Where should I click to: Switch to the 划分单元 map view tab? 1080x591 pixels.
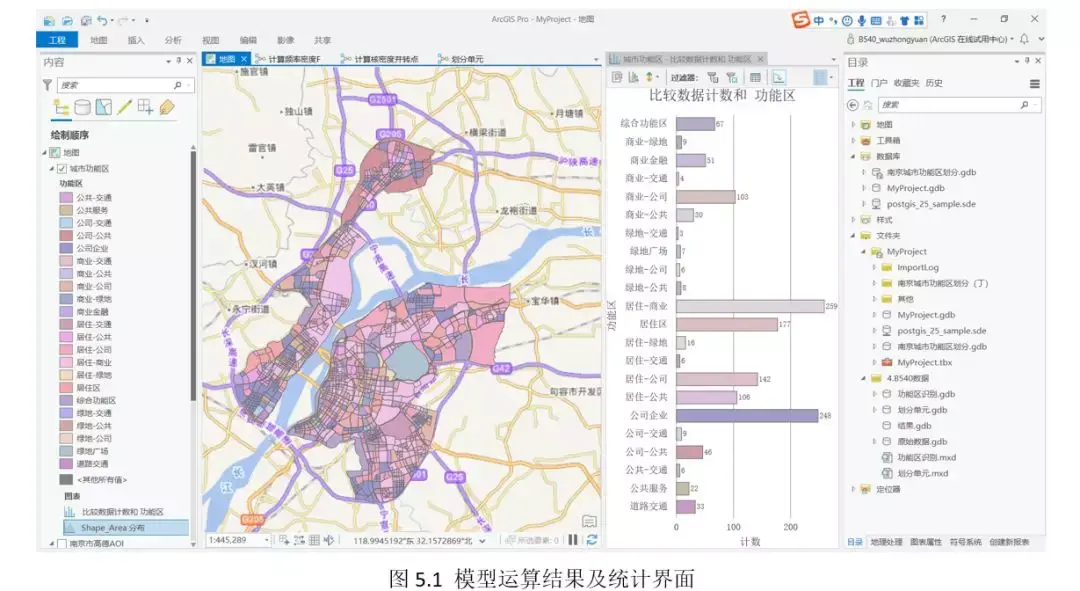pyautogui.click(x=468, y=58)
